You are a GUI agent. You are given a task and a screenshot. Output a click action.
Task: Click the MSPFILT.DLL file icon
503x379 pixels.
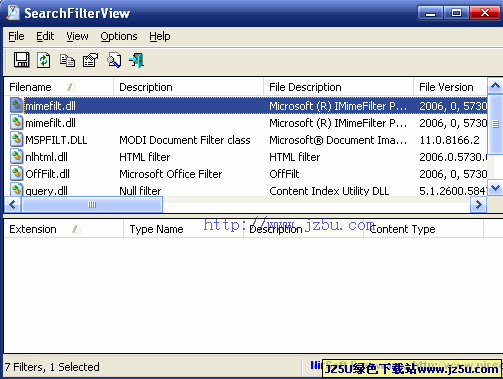[x=16, y=139]
